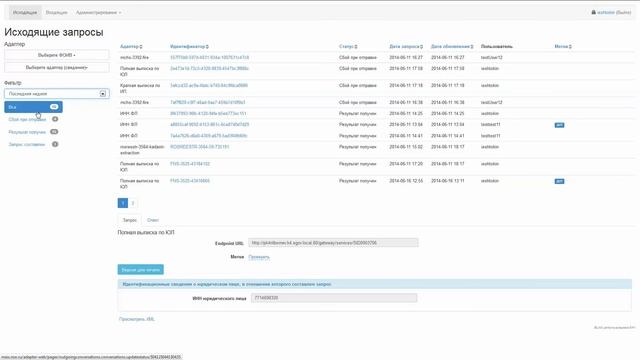640x360 pixels.
Task: Open identifier of Краткая выписка по ИП row
Action: point(209,86)
